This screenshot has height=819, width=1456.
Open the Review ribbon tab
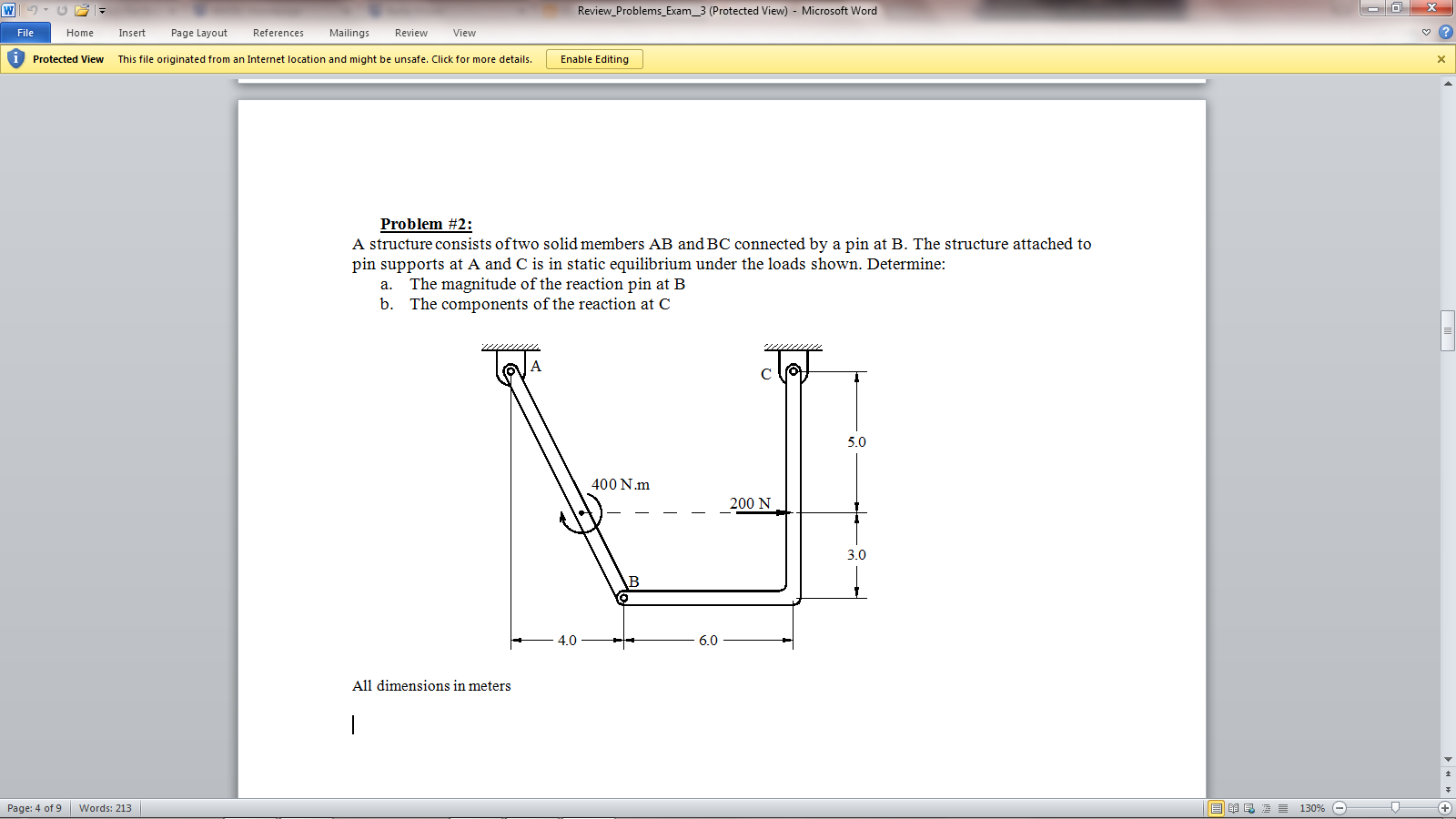(x=411, y=33)
